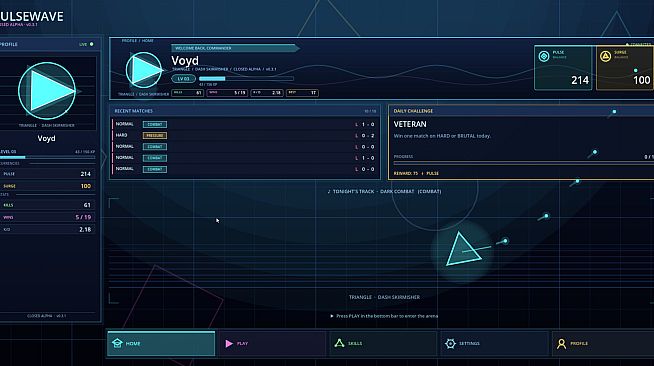
Task: Click the VETERAN challenge title
Action: (410, 124)
